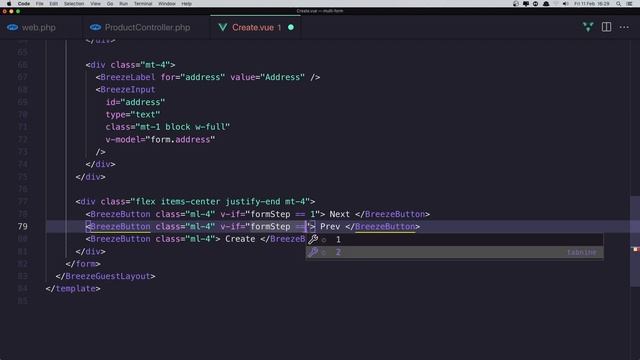Open the Go menu
The height and width of the screenshot is (360, 640).
(x=110, y=4)
